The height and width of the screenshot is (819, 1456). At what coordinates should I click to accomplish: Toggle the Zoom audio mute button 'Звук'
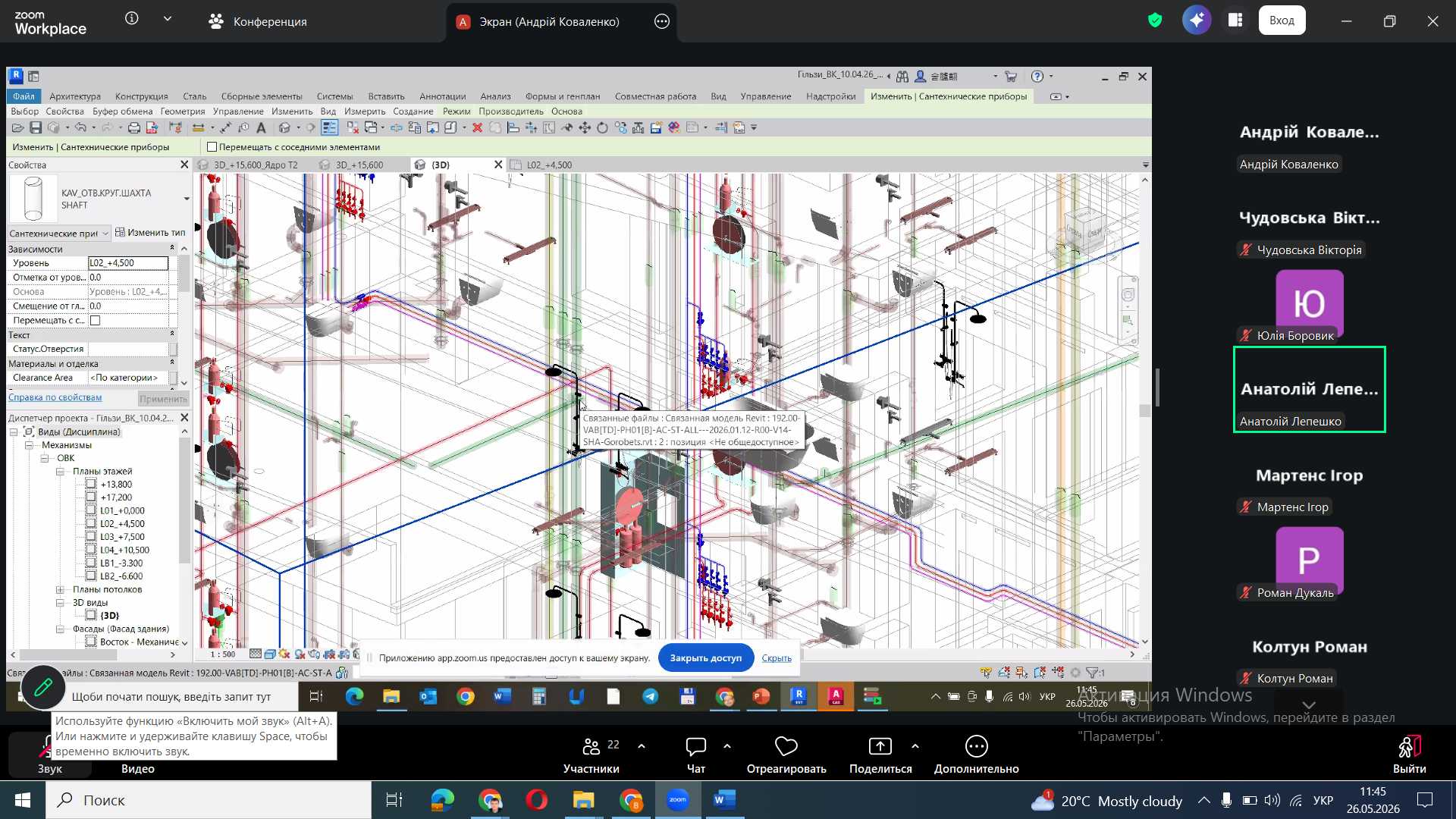click(49, 755)
